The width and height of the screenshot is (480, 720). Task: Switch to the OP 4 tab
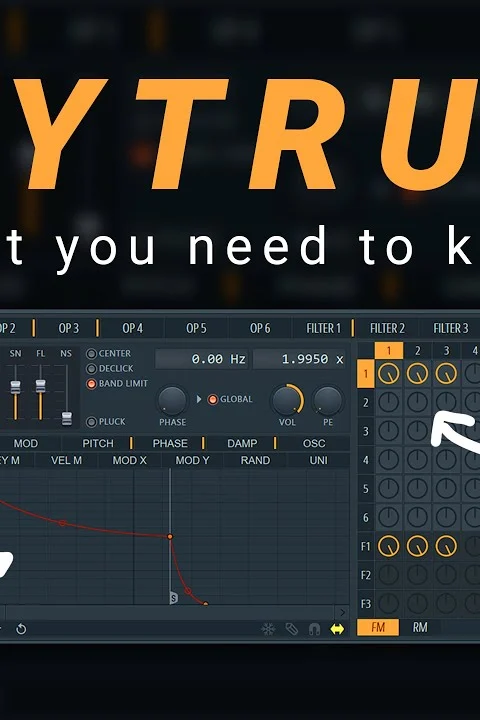(x=132, y=328)
